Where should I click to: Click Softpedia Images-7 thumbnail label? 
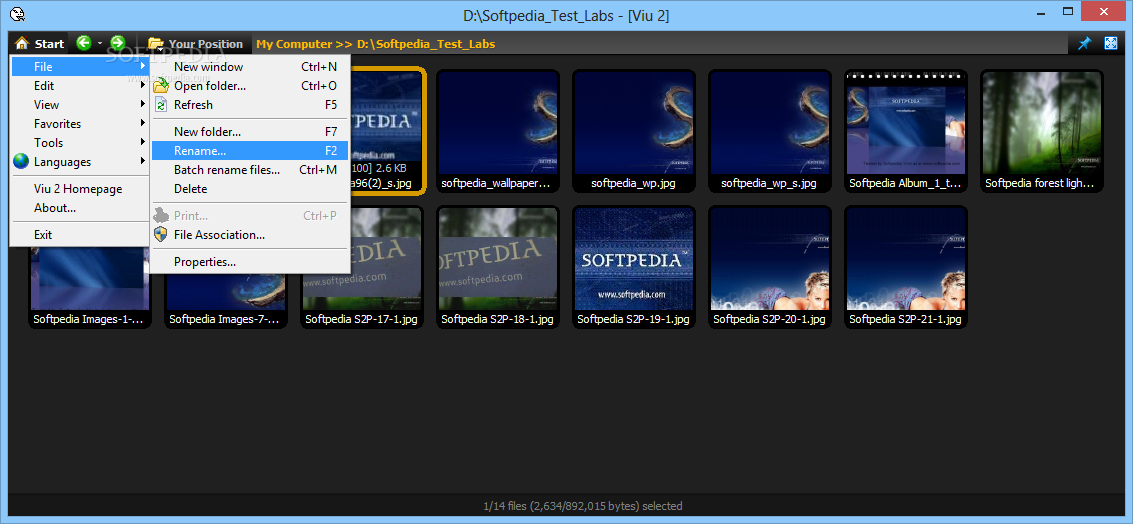[224, 318]
